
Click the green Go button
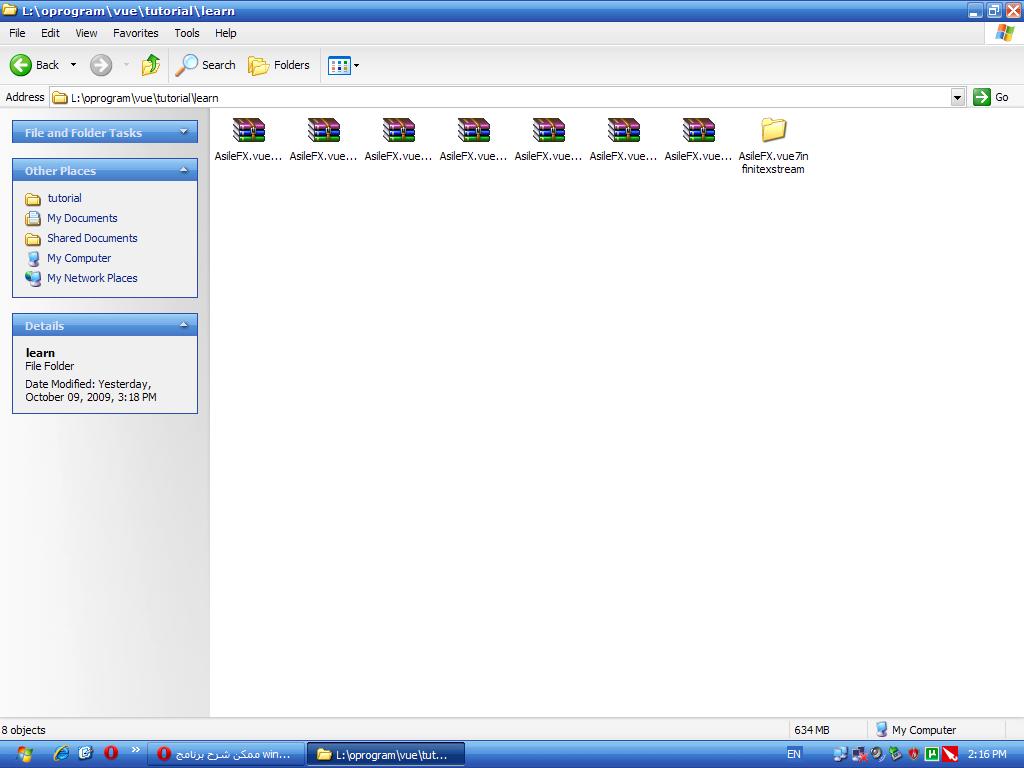point(991,97)
